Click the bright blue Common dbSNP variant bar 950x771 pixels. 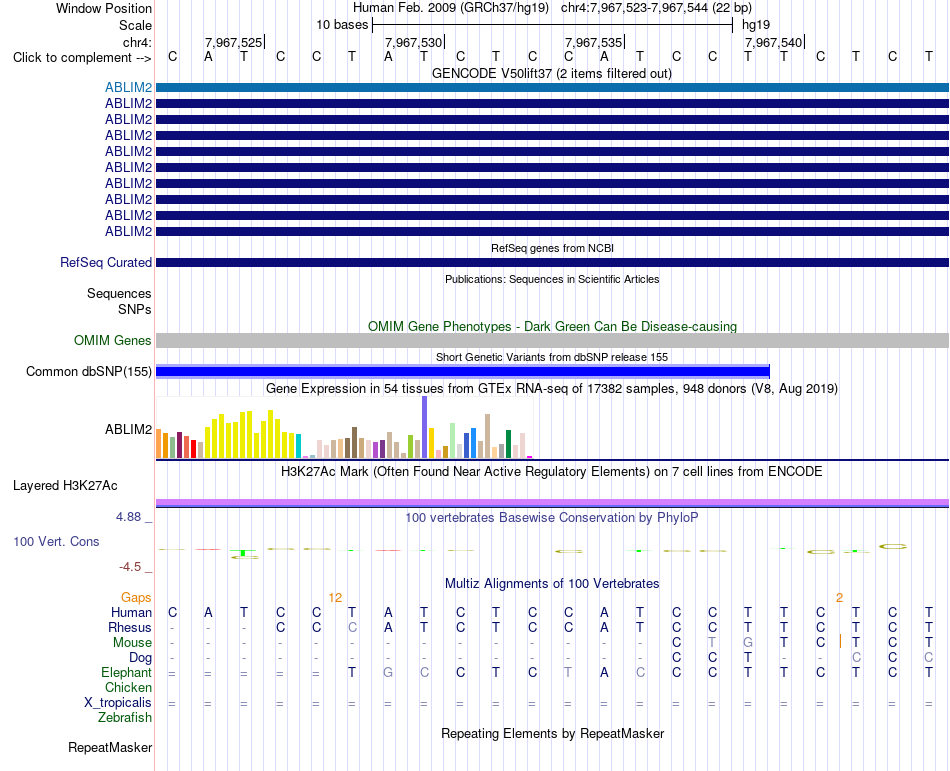(462, 371)
